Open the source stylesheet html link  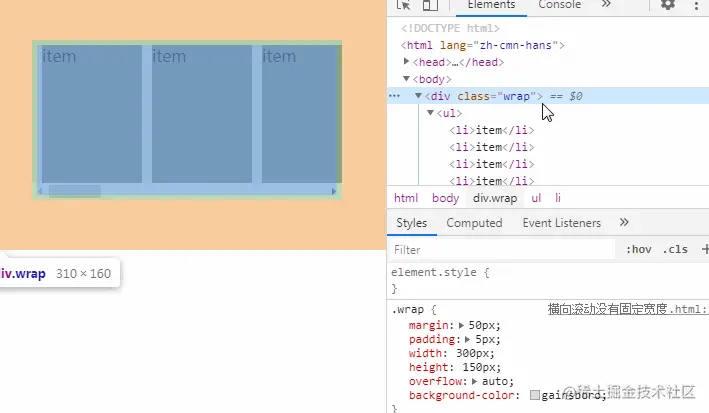click(628, 309)
